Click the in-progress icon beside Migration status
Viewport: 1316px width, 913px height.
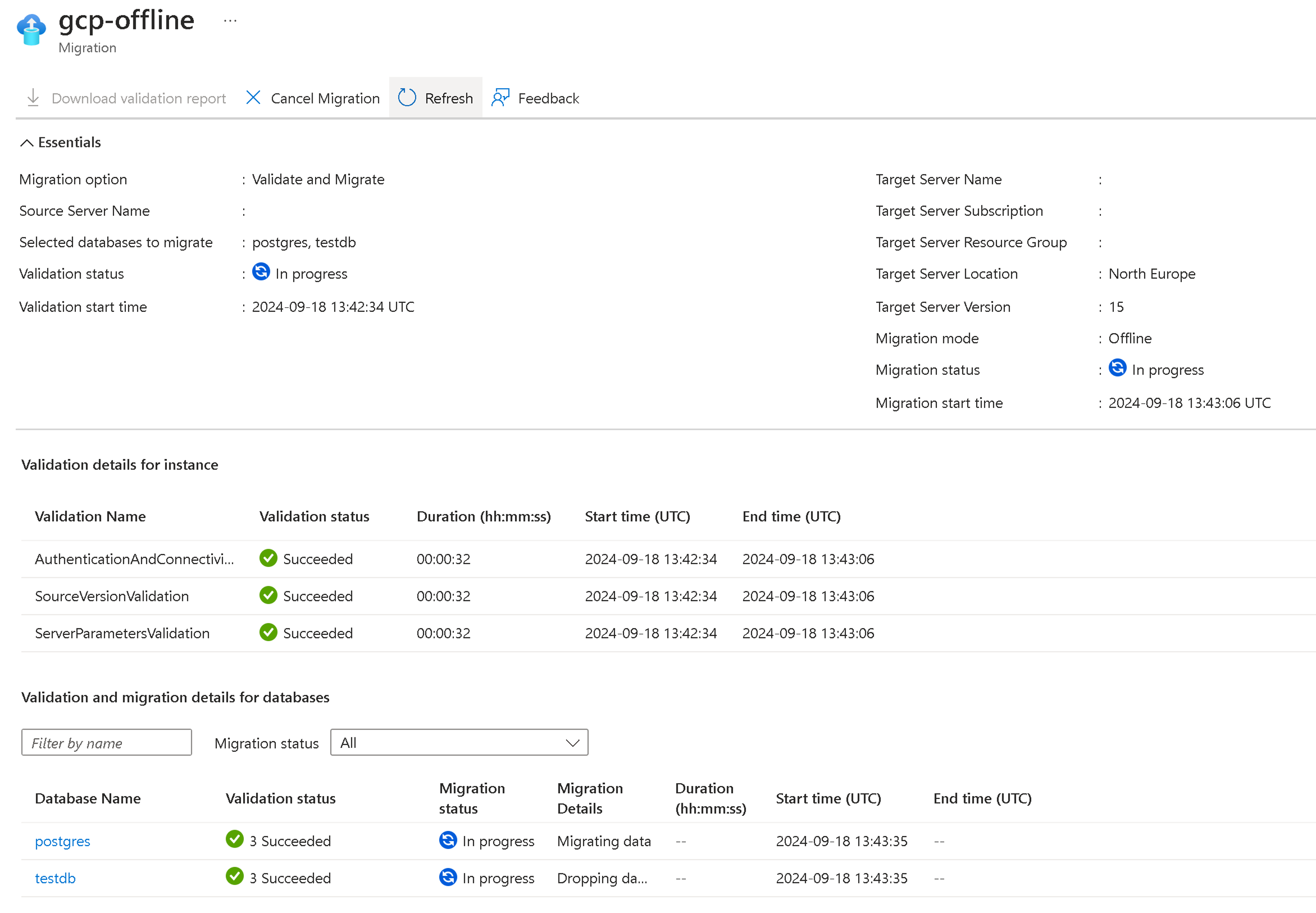click(1117, 368)
